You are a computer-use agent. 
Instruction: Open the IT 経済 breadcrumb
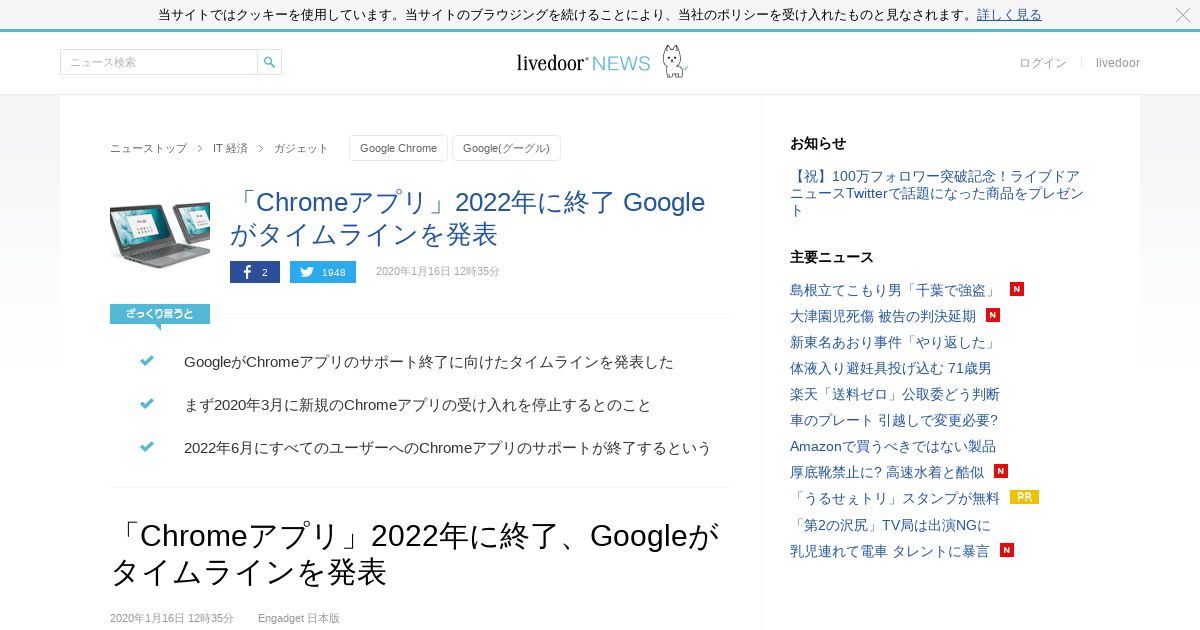230,148
